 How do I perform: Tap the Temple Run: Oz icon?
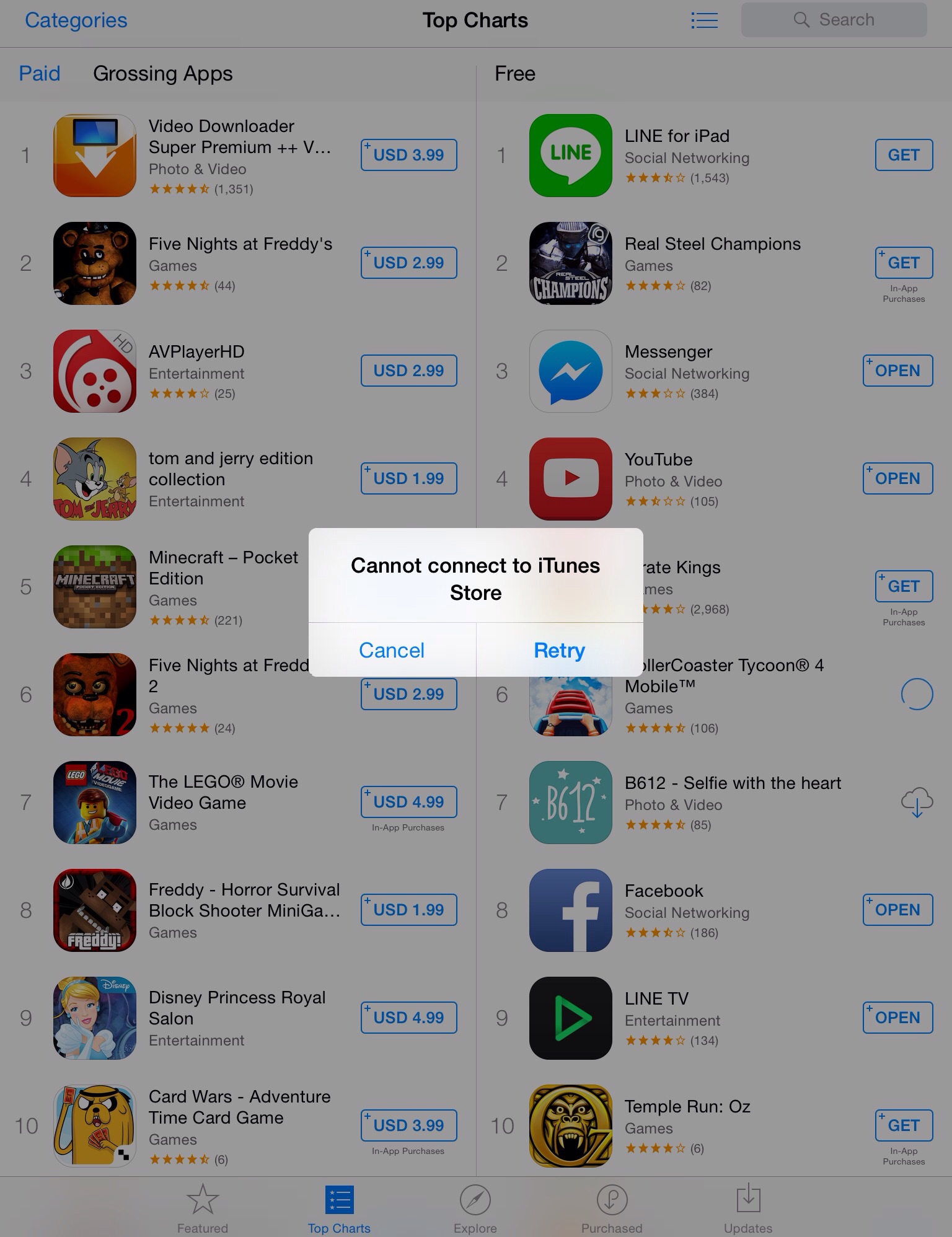pos(571,1126)
